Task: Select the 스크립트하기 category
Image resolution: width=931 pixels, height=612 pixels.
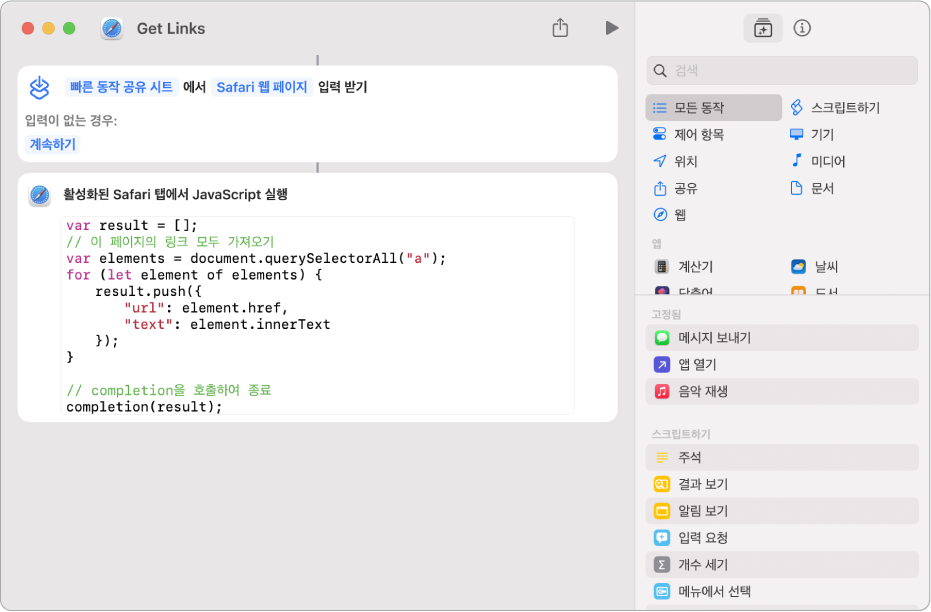Action: point(835,107)
